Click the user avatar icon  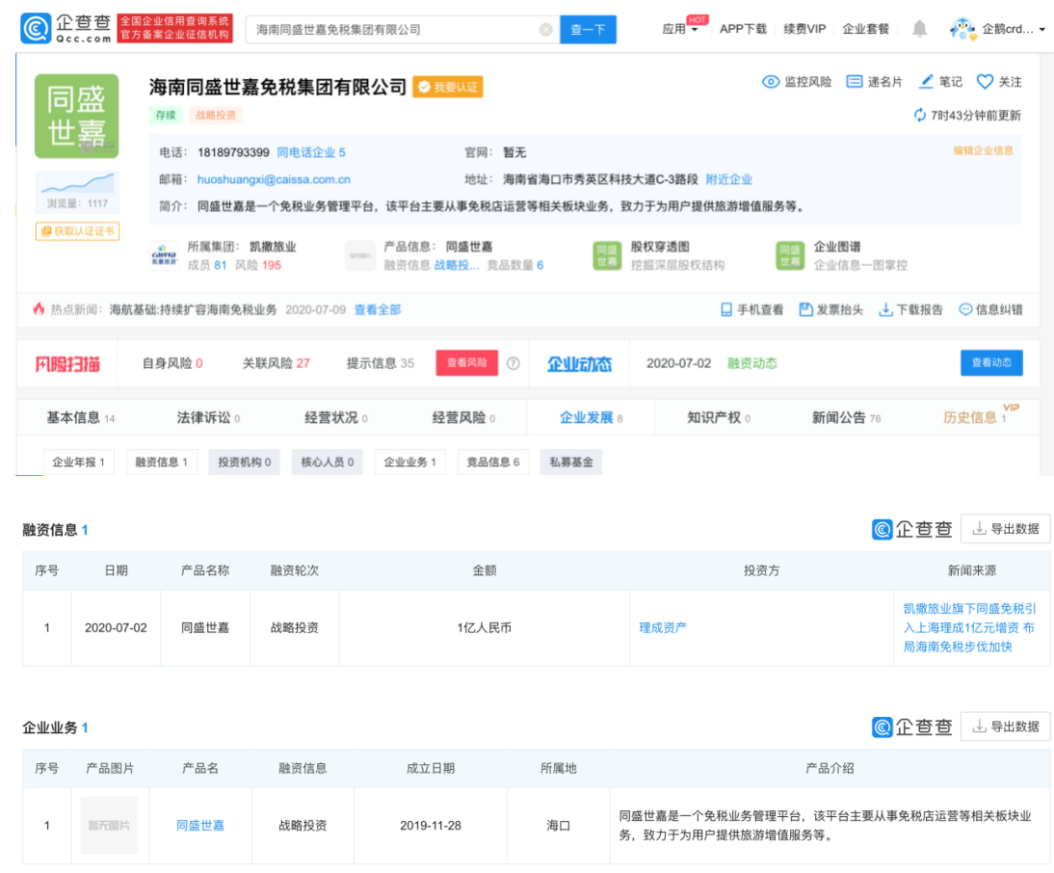coord(963,29)
